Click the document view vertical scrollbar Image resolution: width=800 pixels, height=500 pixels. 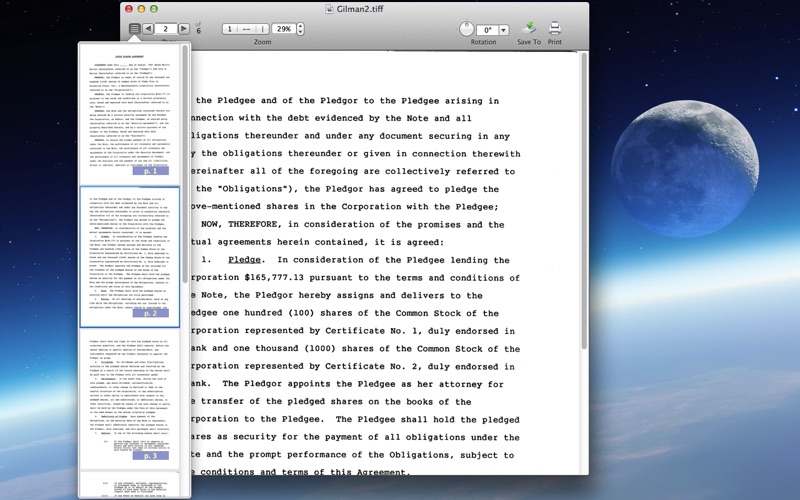coord(584,201)
